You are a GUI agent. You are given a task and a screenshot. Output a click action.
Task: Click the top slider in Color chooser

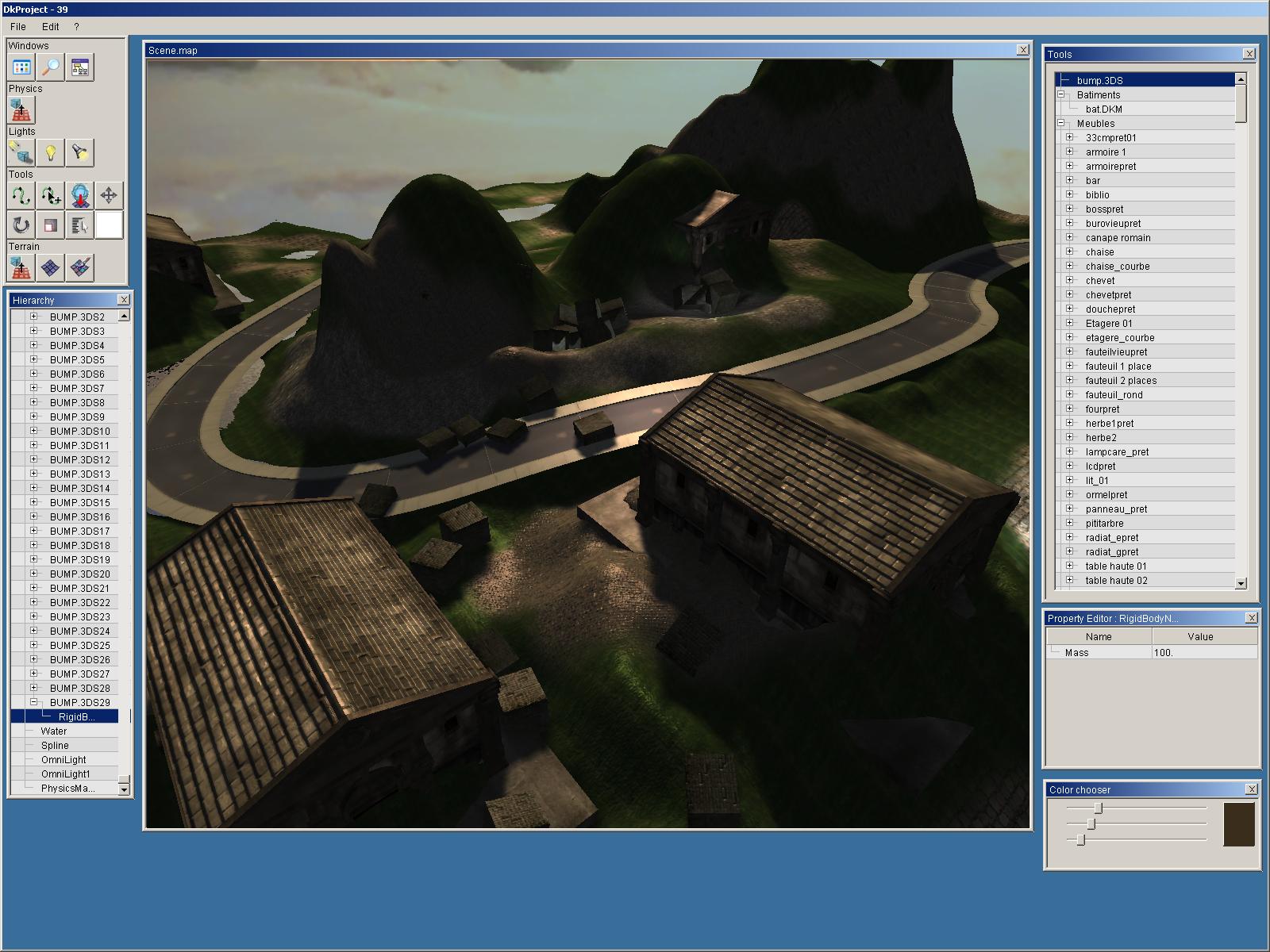pos(1099,808)
